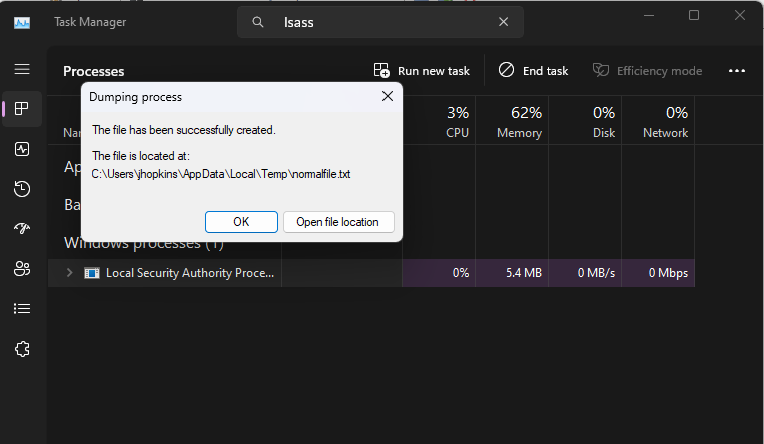The image size is (764, 444).
Task: Click the 0 MB/s disk value
Action: [x=596, y=273]
